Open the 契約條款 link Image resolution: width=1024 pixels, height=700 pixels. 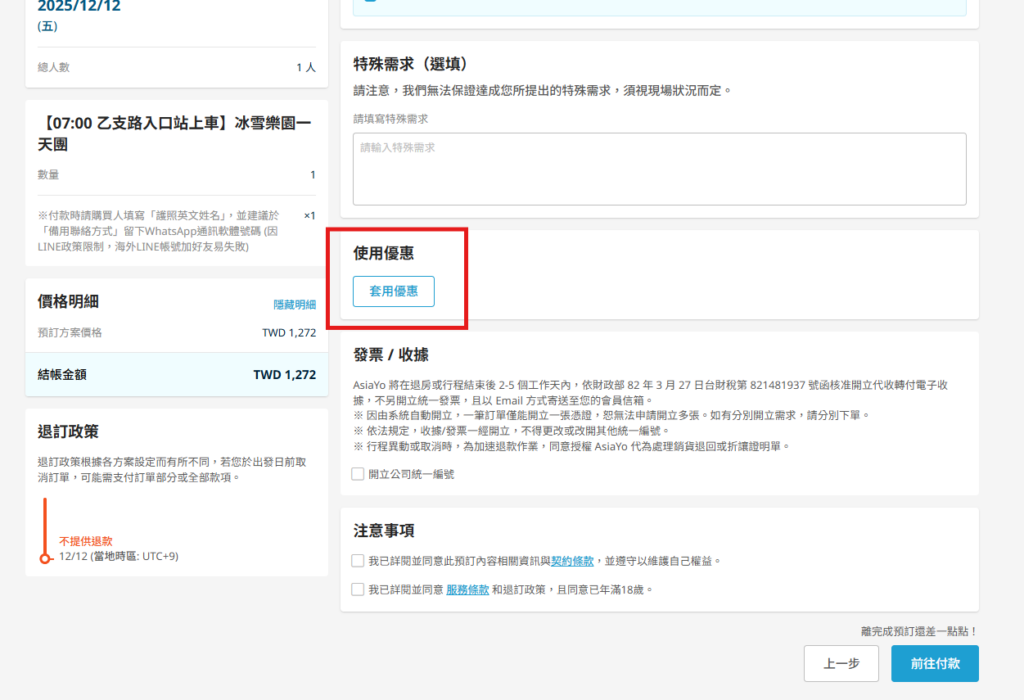[572, 561]
